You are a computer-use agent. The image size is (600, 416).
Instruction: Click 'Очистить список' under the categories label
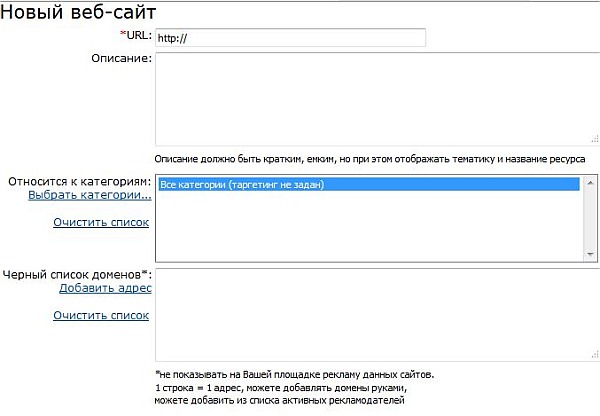101,222
